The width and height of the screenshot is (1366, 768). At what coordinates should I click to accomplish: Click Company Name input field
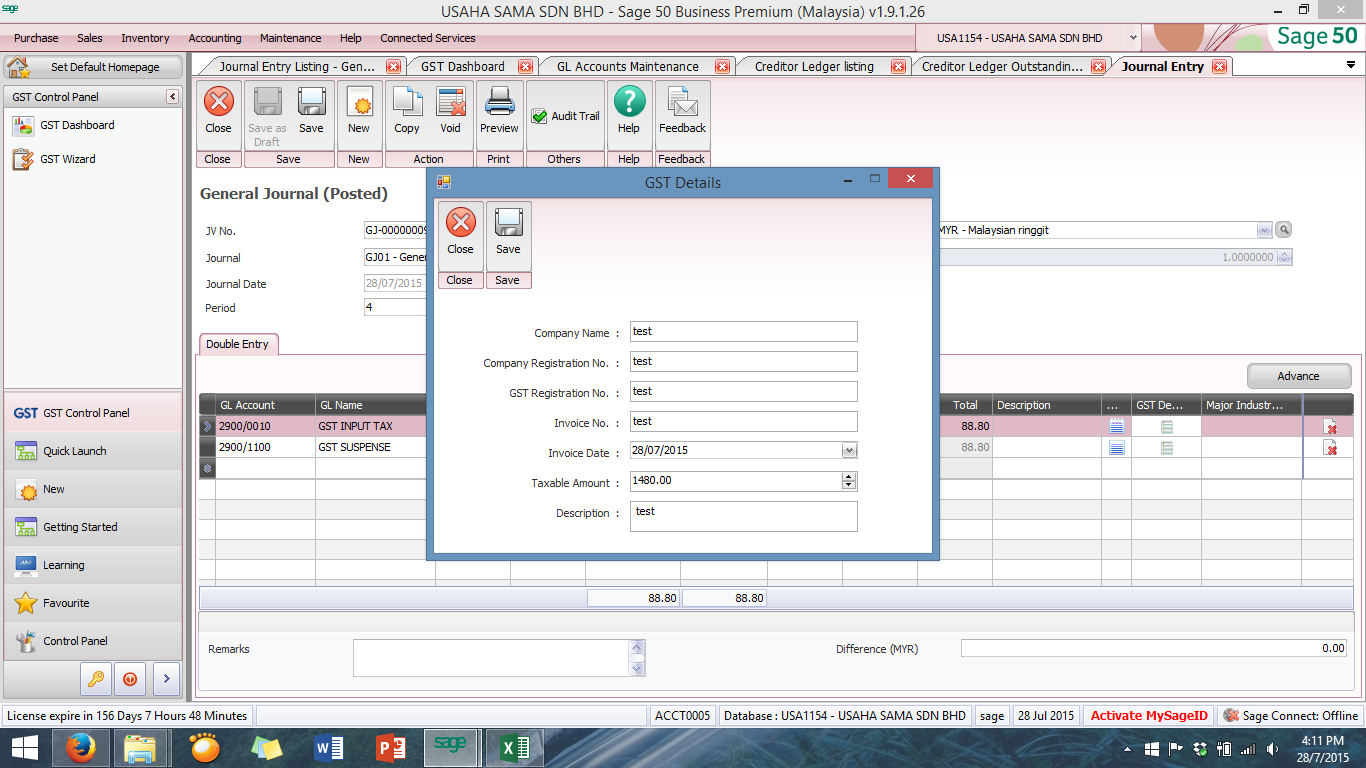[744, 332]
